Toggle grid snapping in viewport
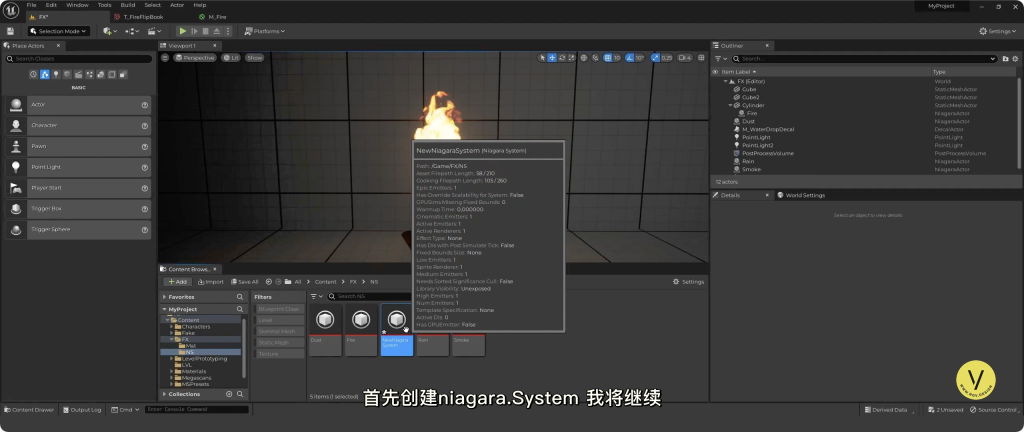 (x=608, y=57)
